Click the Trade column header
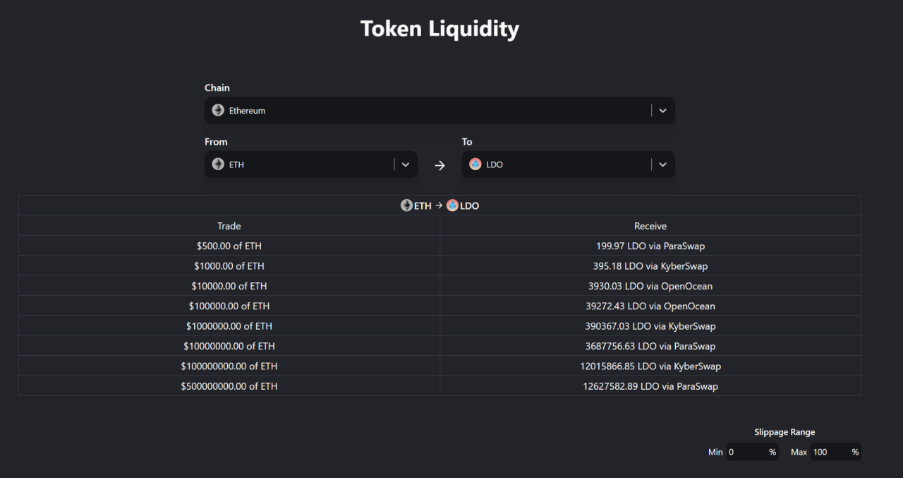The height and width of the screenshot is (478, 903). [x=229, y=226]
